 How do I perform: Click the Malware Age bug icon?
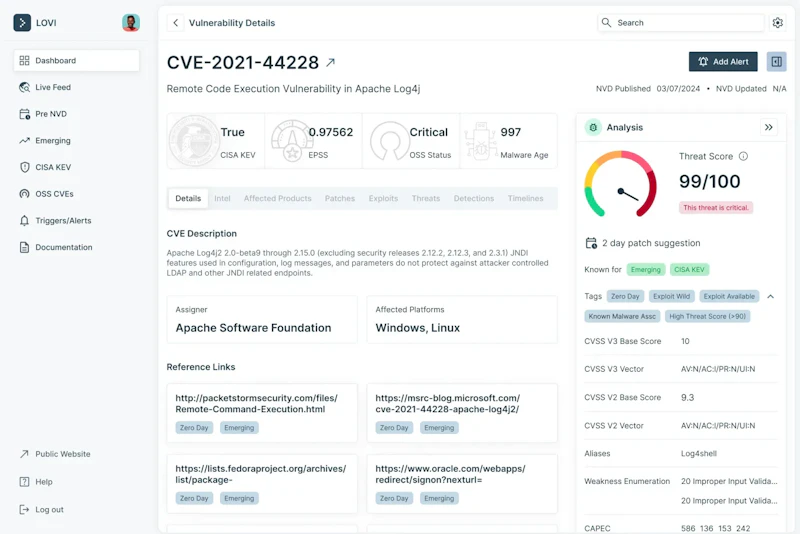tap(481, 141)
